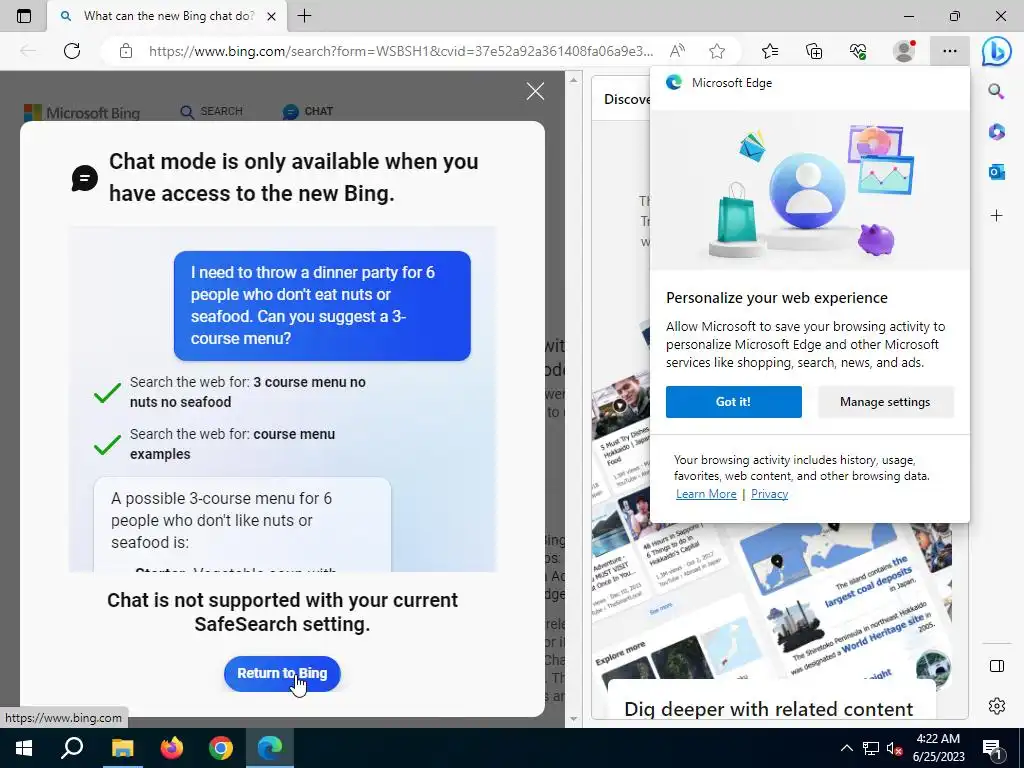This screenshot has width=1024, height=768.
Task: Open the Favorites list icon
Action: [x=770, y=51]
